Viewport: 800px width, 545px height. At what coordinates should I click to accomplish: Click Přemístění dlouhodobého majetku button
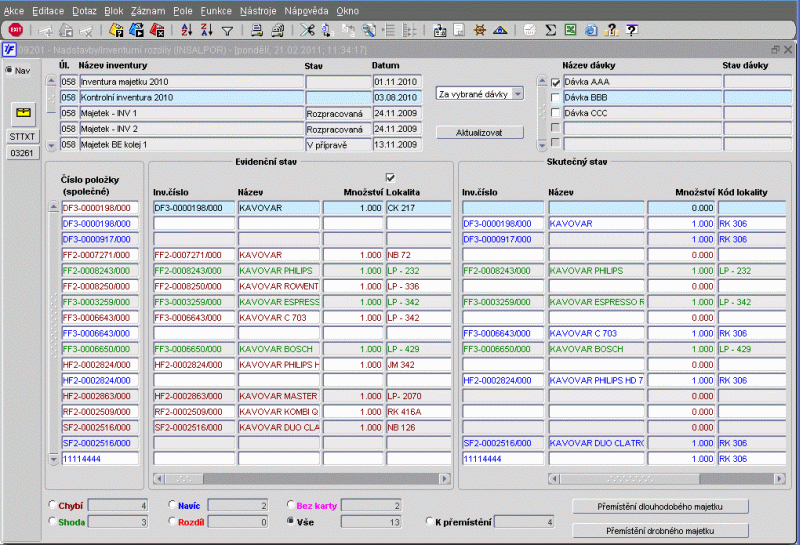coord(661,506)
